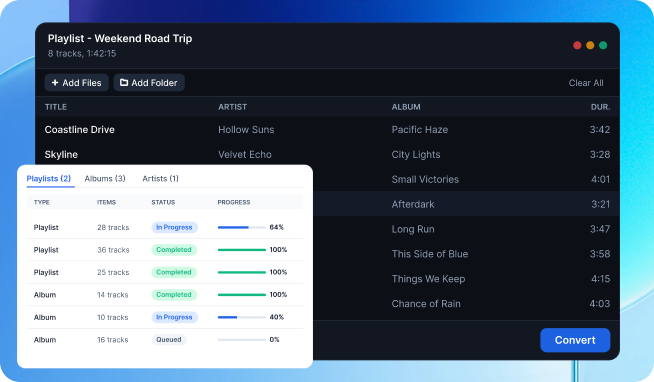Select the Coastline Drive track

[80, 130]
